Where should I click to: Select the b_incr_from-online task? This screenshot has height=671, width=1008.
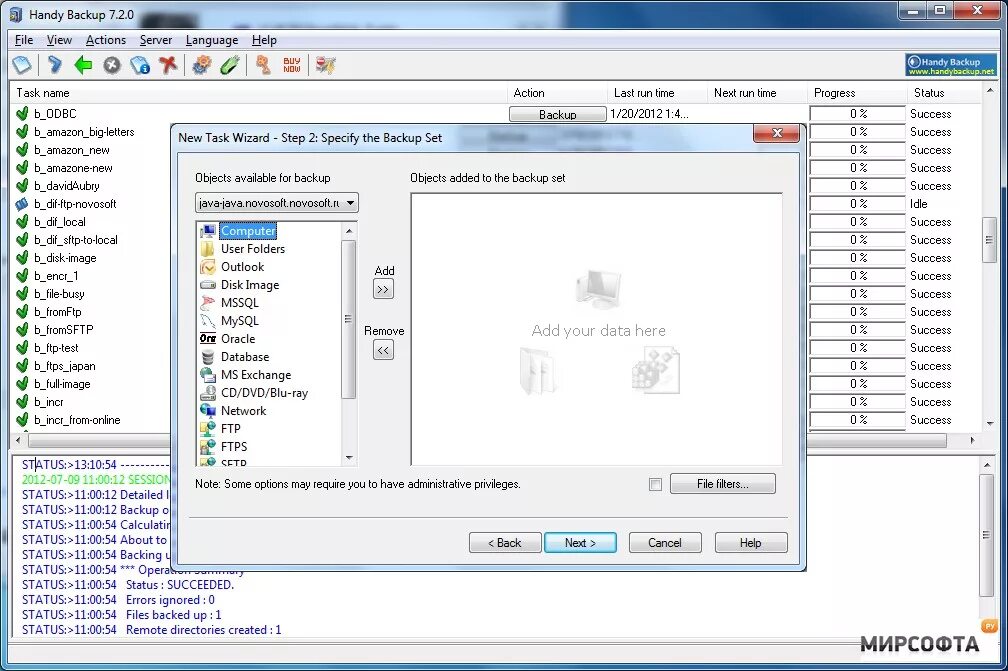coord(77,420)
